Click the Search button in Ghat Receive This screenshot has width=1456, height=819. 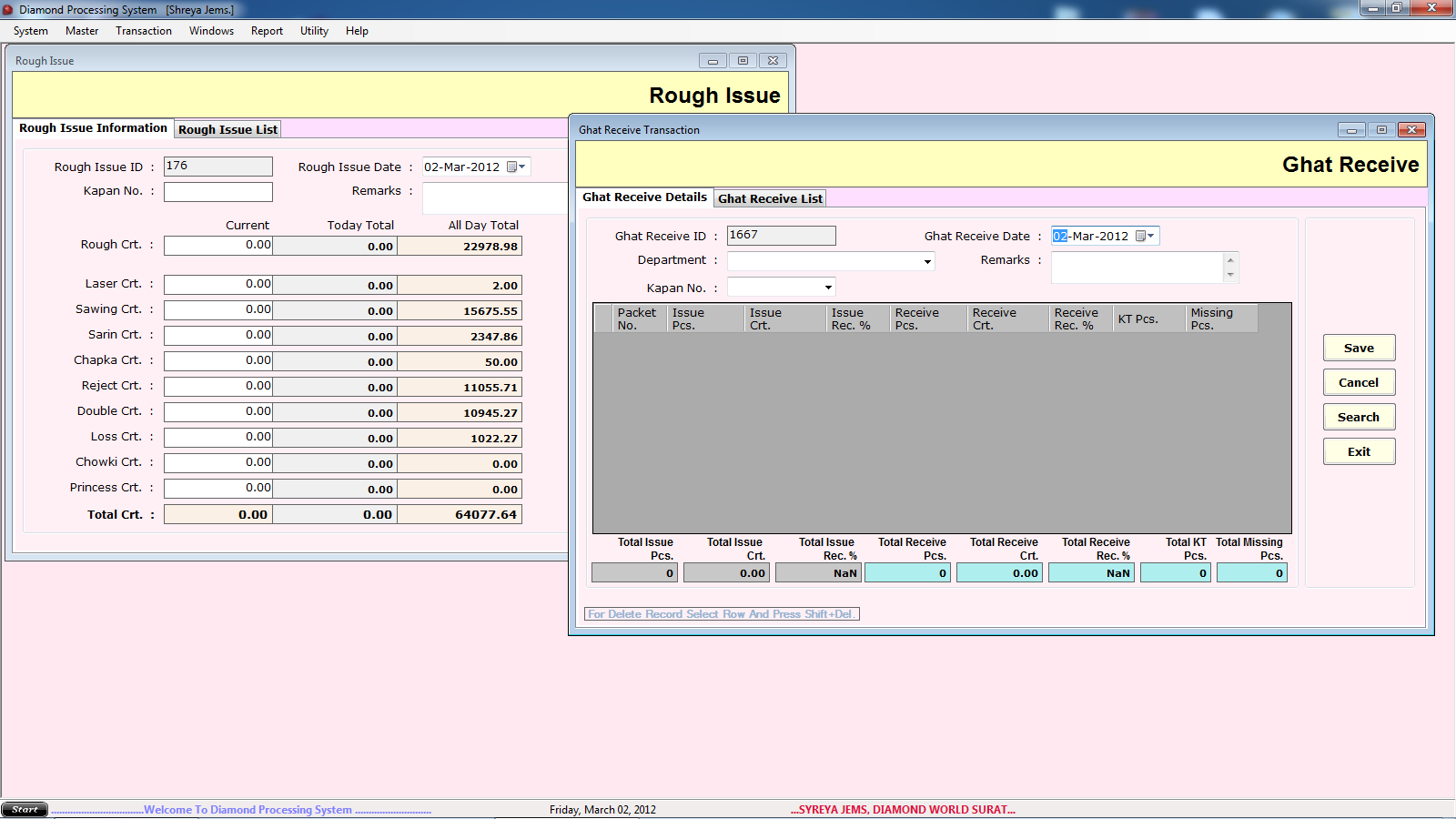click(1359, 417)
